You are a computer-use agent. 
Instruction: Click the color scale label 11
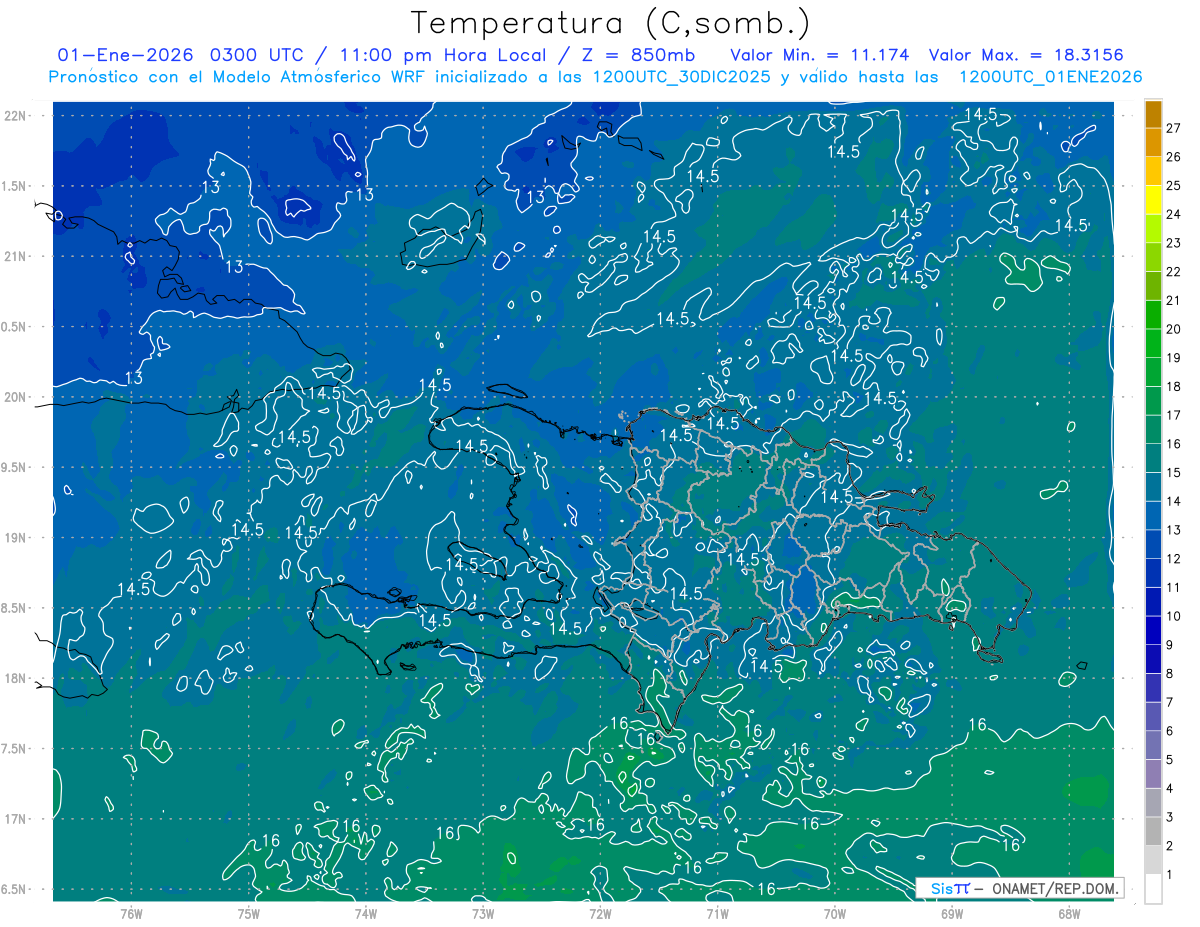(1175, 588)
